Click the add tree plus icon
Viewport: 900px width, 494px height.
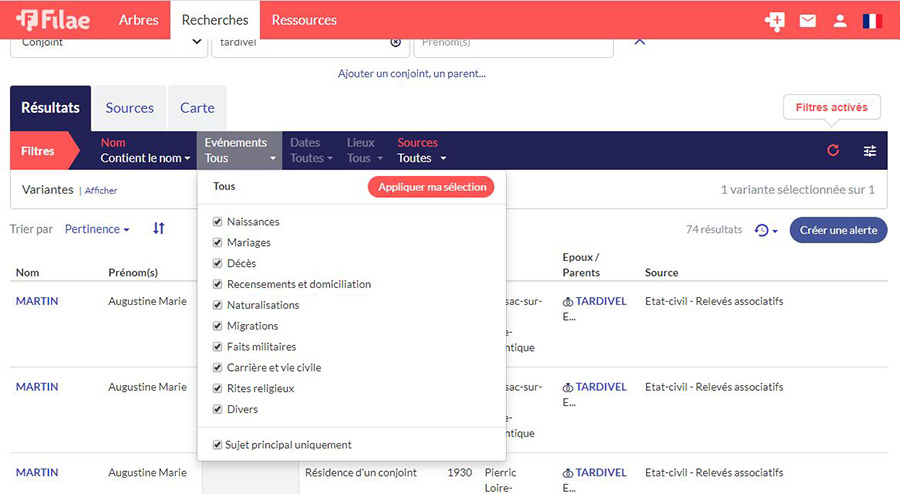(774, 21)
